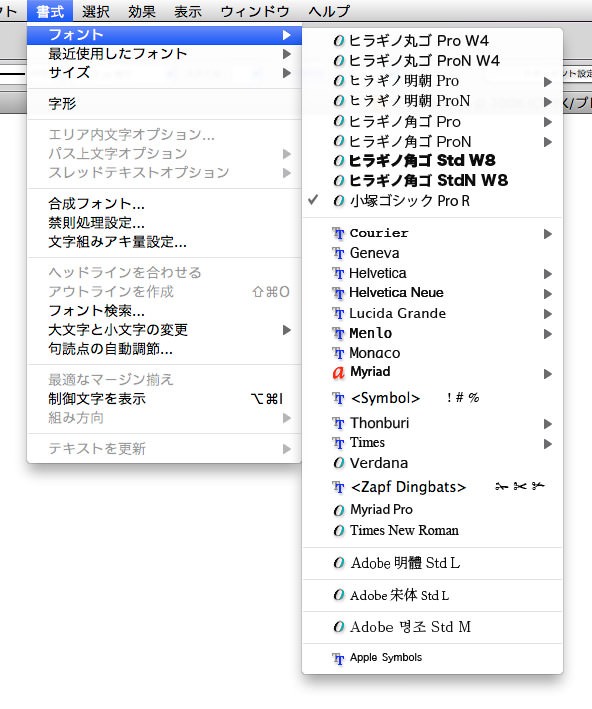Select font ヒラギノ丸ゴ Pro W4

(432, 41)
